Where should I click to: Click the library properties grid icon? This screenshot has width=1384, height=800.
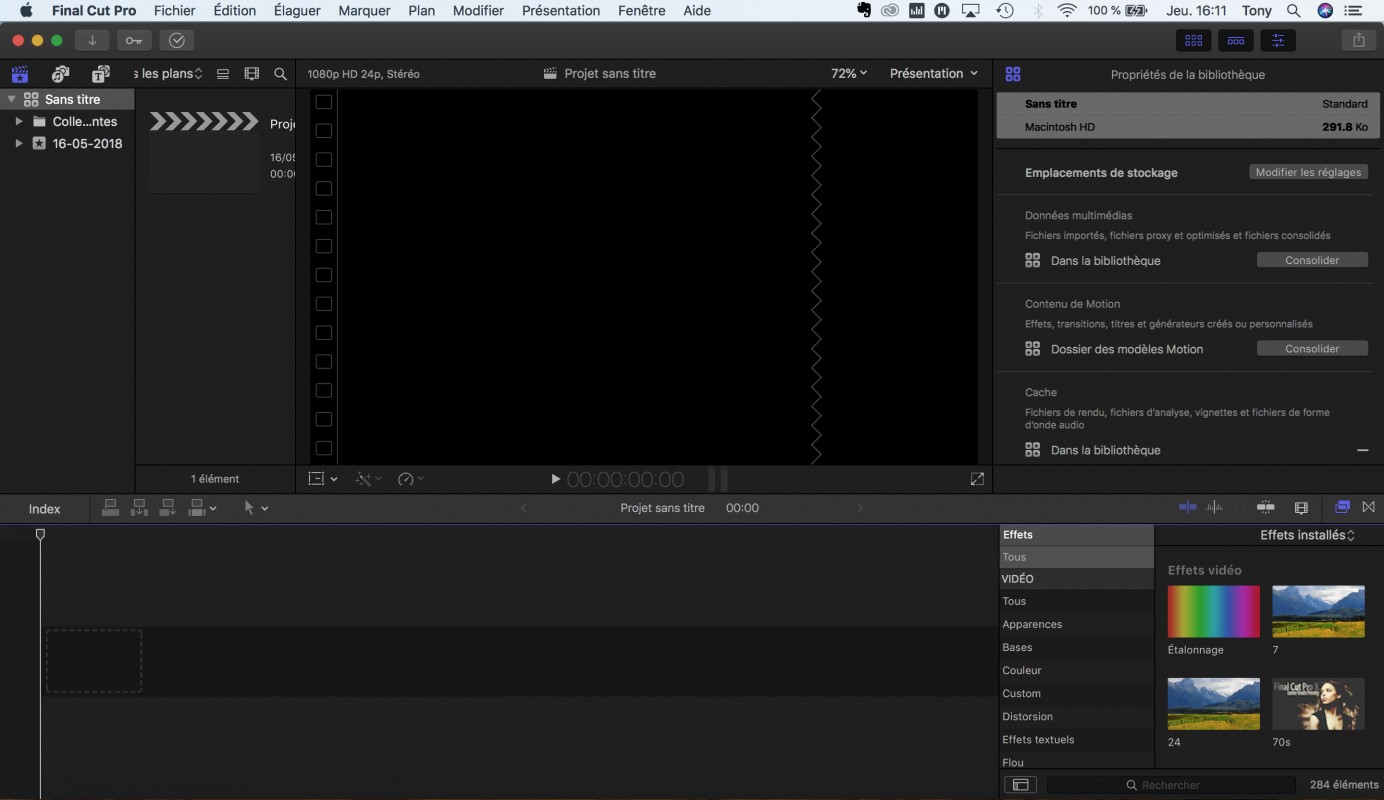click(1013, 74)
